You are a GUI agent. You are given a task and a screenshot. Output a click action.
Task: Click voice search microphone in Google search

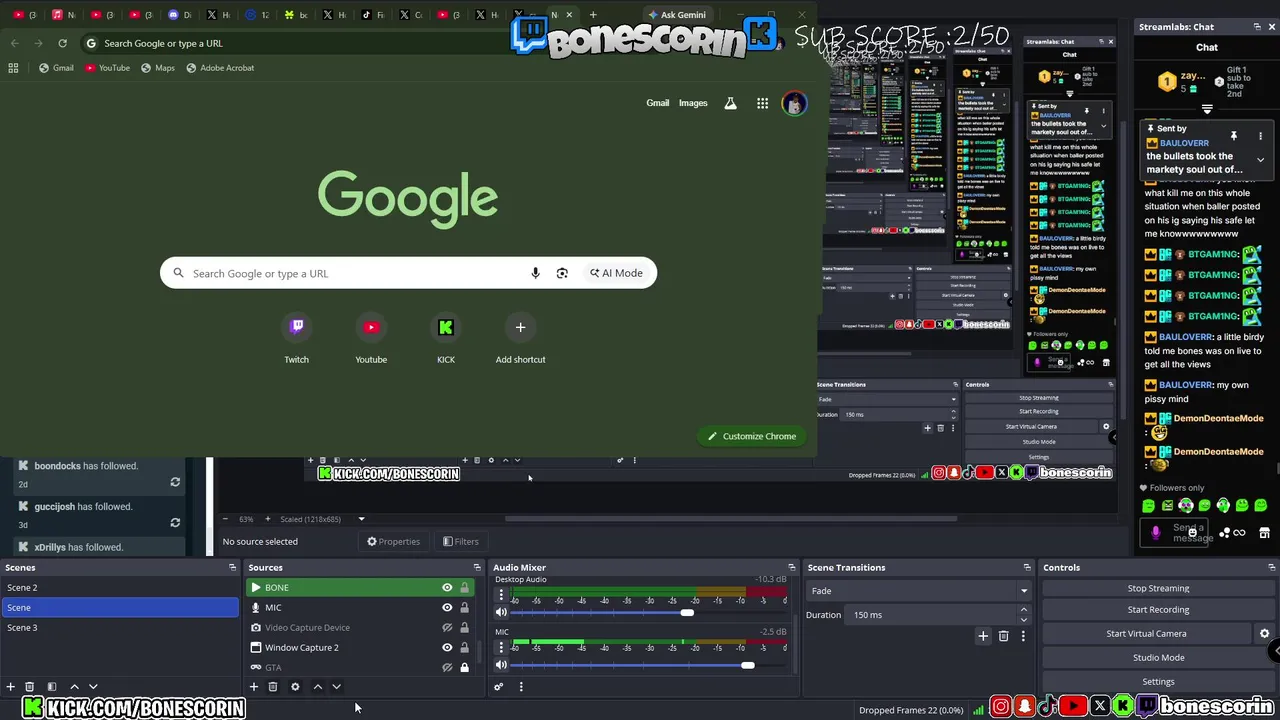535,273
